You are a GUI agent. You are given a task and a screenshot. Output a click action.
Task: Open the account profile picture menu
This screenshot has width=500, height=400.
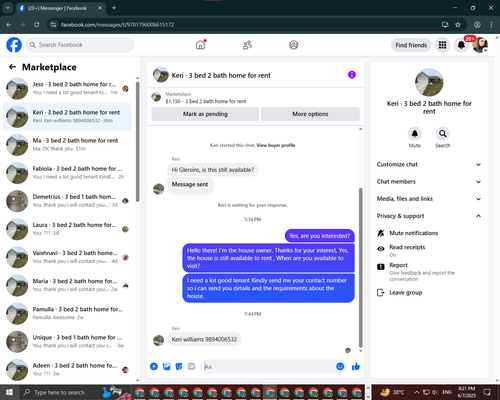480,45
